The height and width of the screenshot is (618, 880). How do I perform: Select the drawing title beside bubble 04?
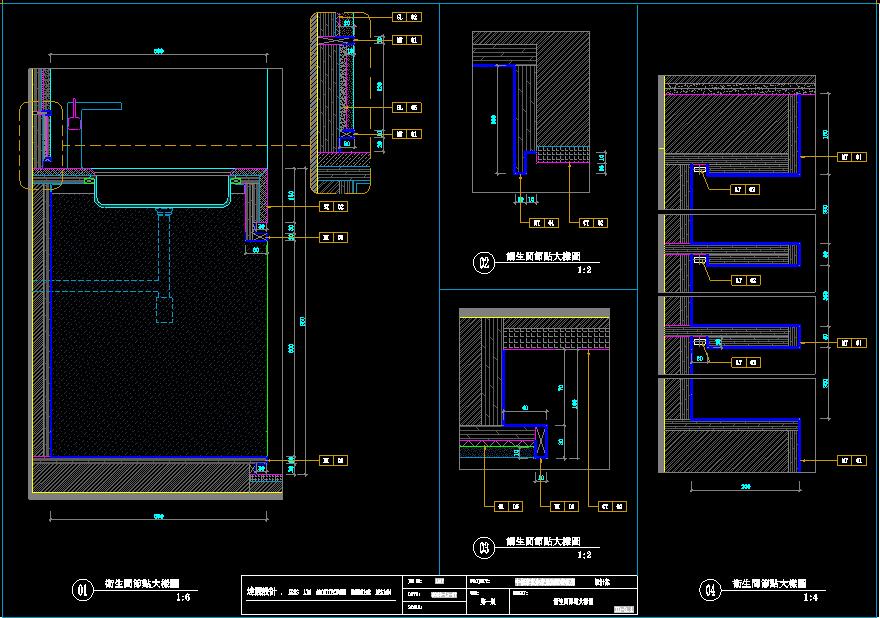(769, 584)
